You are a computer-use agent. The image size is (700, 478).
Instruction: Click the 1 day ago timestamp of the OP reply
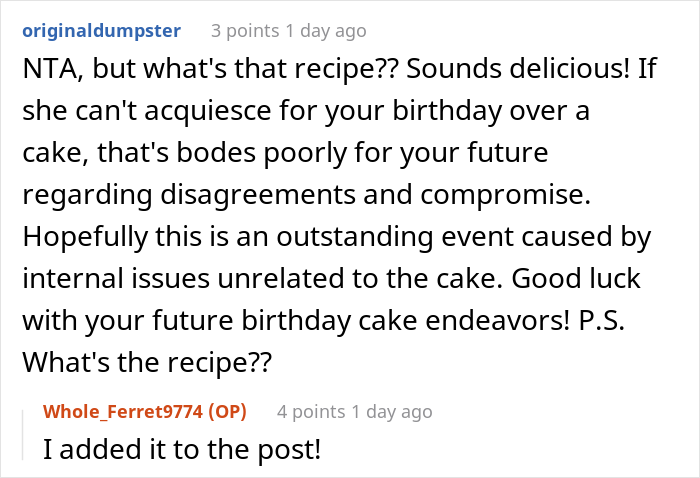(392, 411)
